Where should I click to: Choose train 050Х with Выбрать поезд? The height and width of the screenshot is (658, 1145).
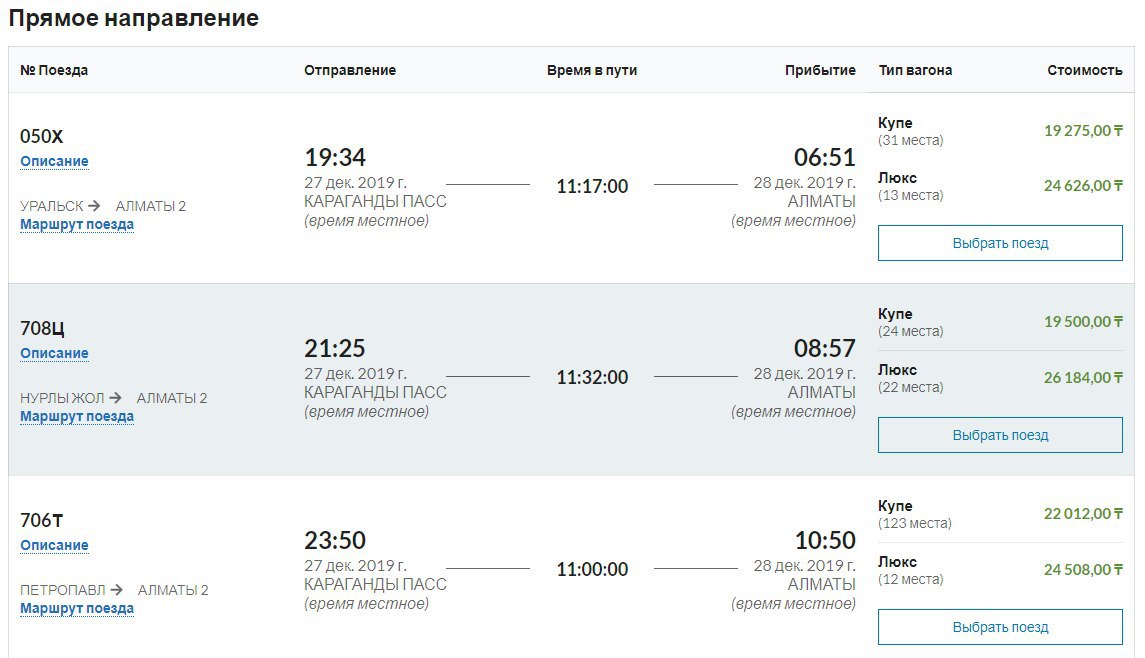(x=1000, y=243)
